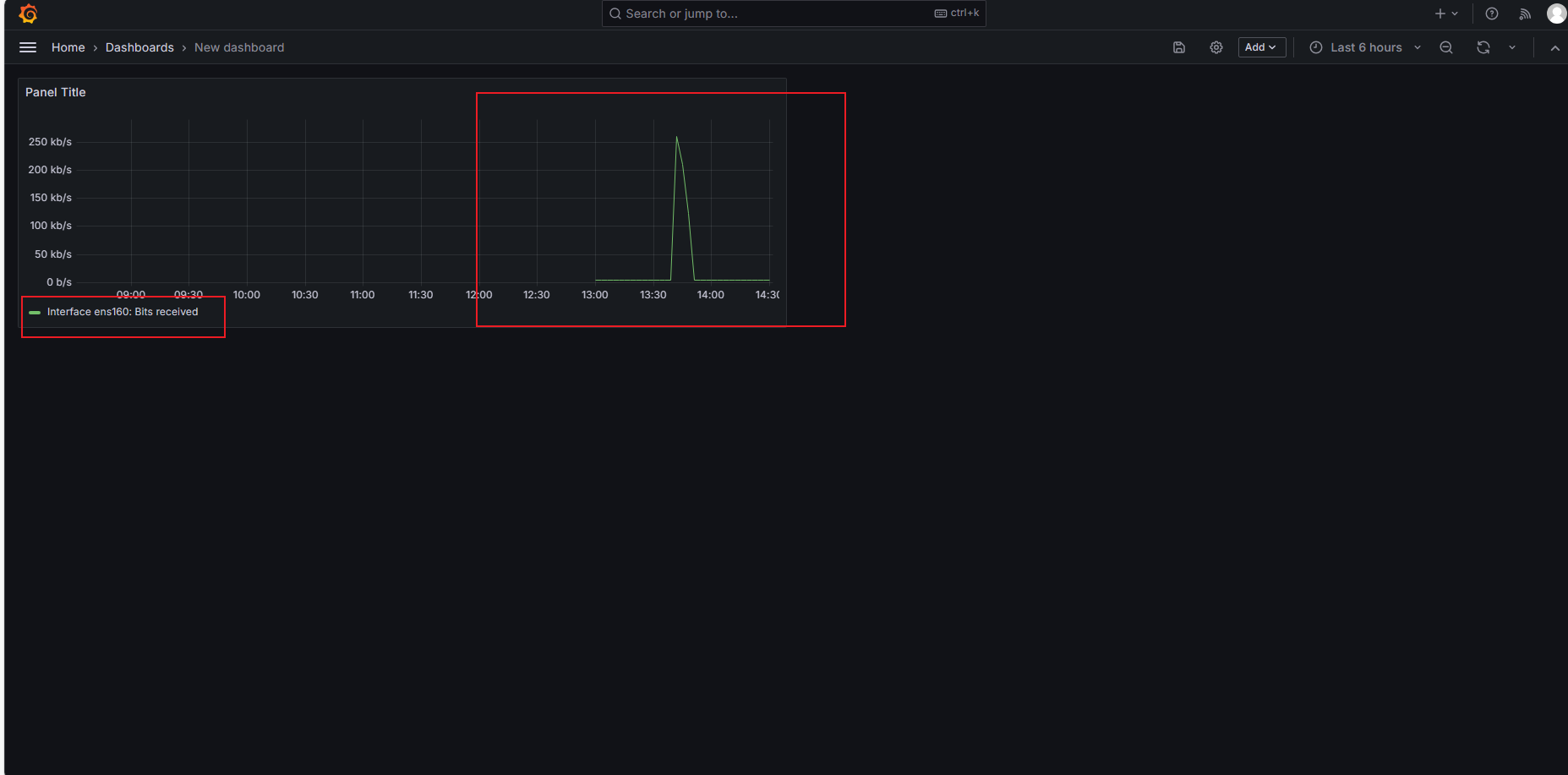1568x775 pixels.
Task: Open the news RSS feed icon
Action: 1525,14
